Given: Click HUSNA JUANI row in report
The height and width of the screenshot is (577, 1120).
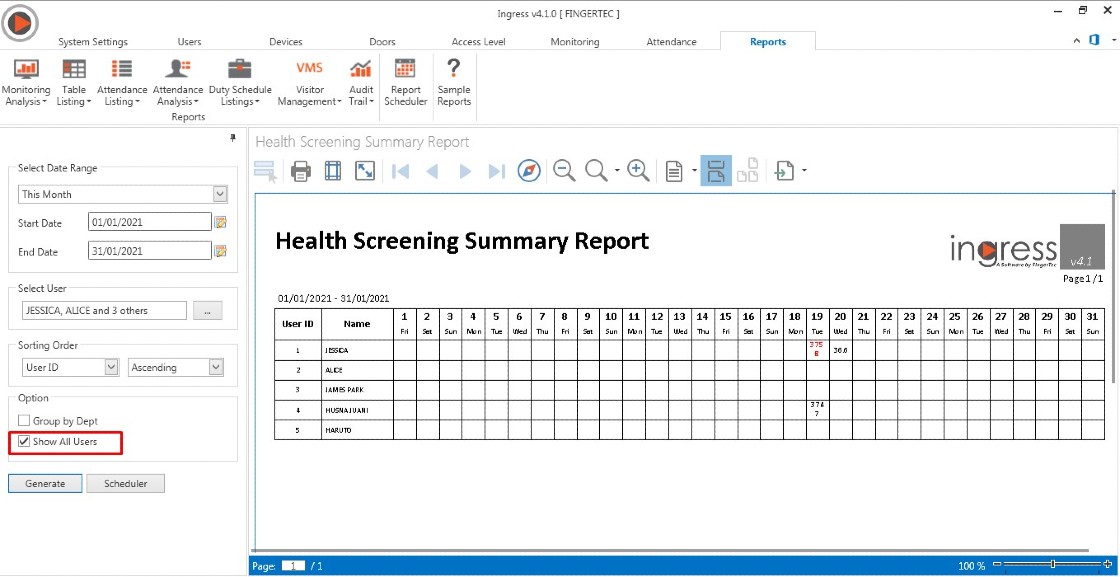Looking at the screenshot, I should 689,410.
